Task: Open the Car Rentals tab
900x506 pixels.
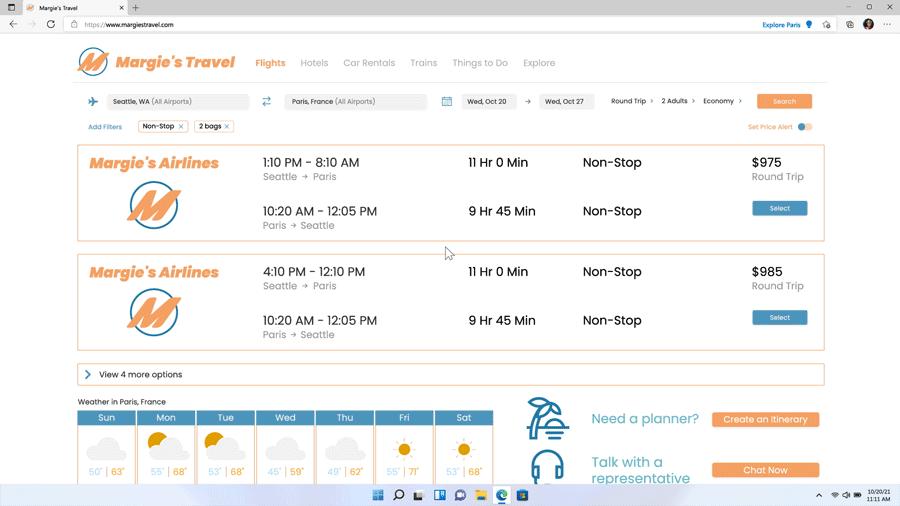Action: [369, 63]
